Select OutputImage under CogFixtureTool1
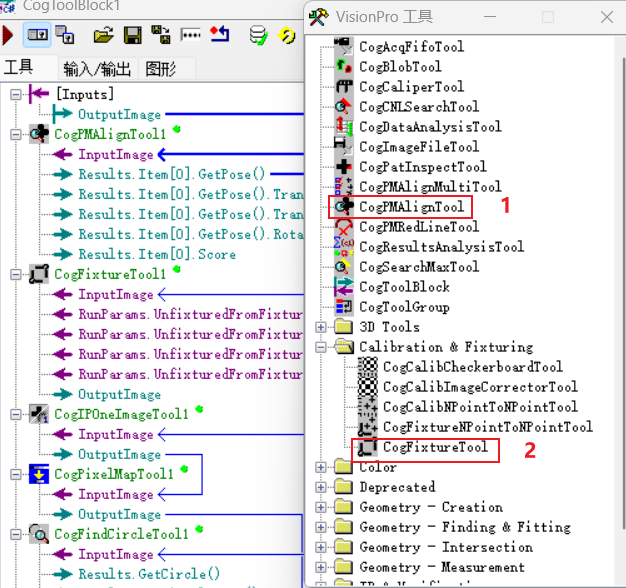Screen dimensions: 626x588 [x=119, y=394]
